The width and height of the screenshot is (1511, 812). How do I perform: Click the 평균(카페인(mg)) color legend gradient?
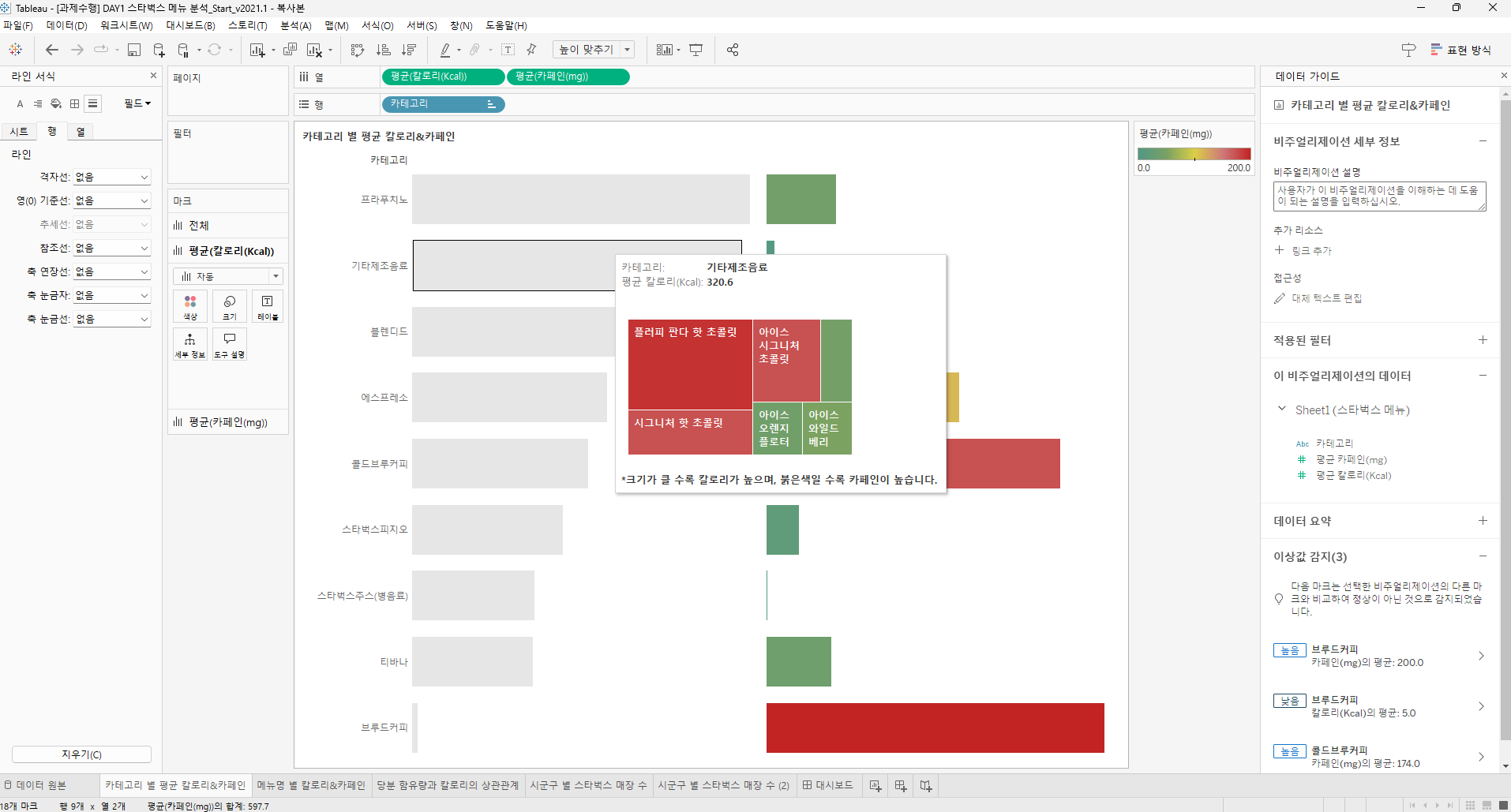click(1194, 154)
